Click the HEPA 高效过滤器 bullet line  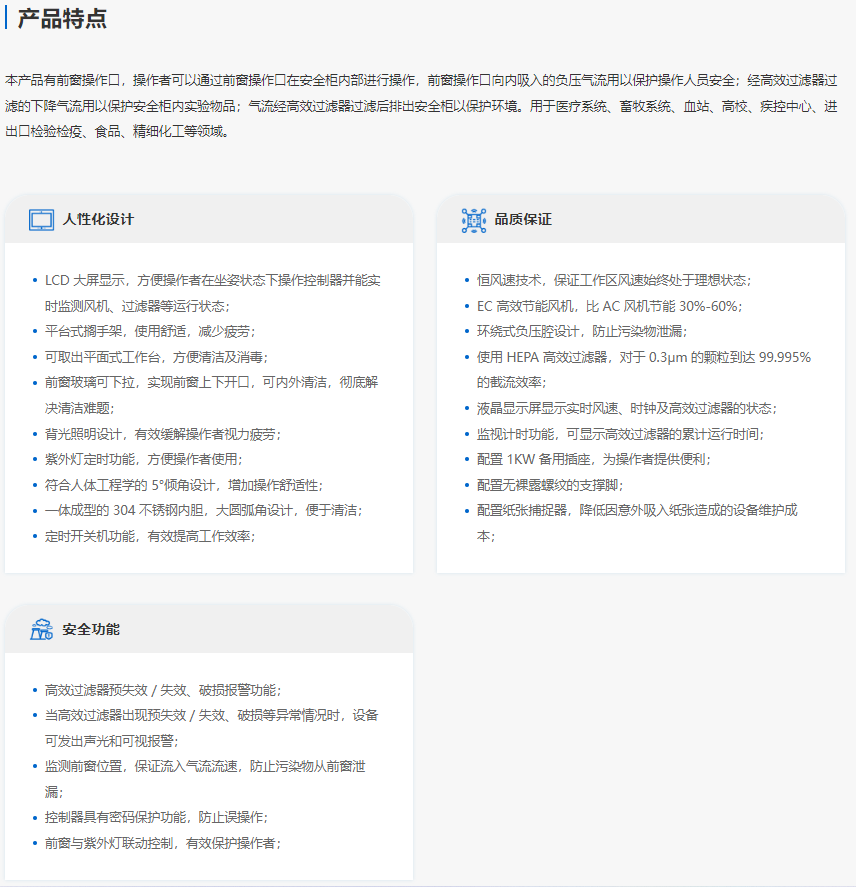point(643,357)
